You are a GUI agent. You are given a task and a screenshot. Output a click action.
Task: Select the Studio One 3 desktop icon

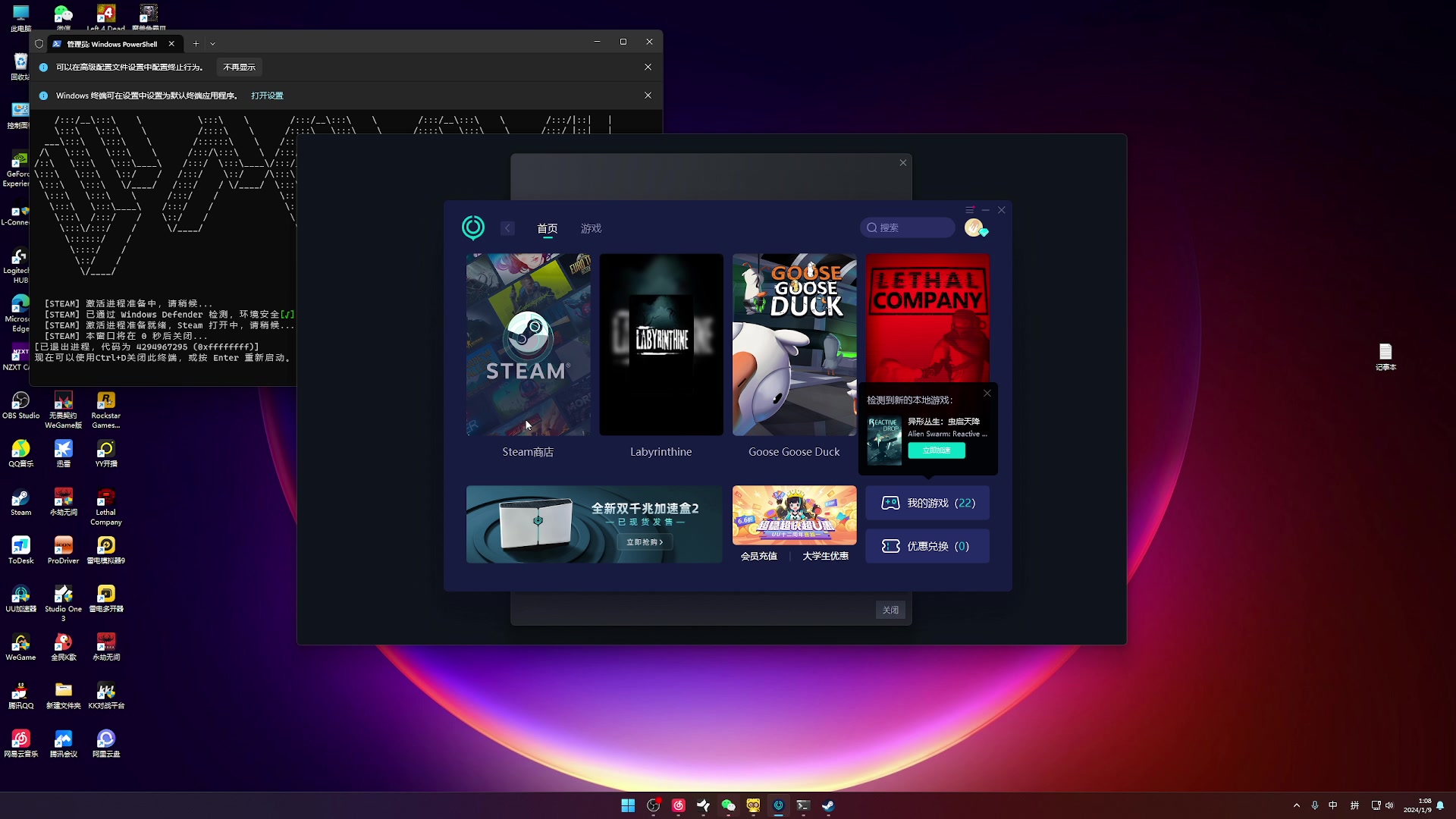[x=63, y=604]
